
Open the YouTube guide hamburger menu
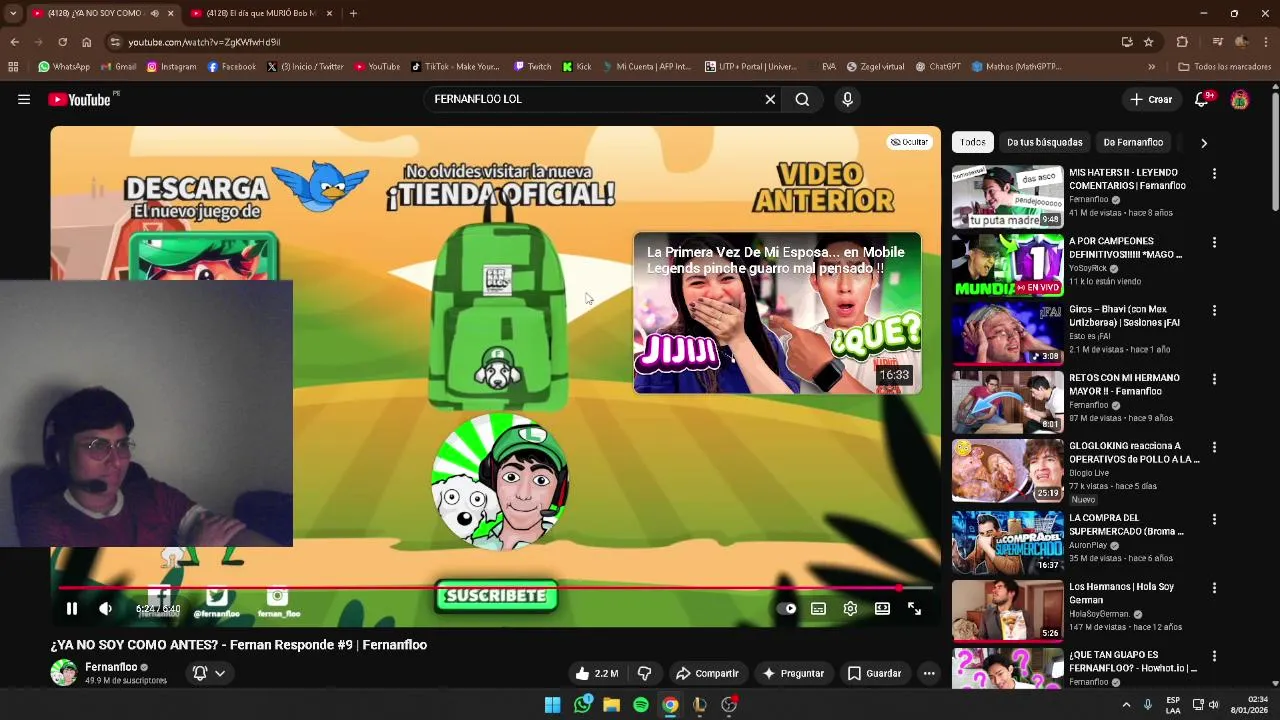(x=24, y=99)
